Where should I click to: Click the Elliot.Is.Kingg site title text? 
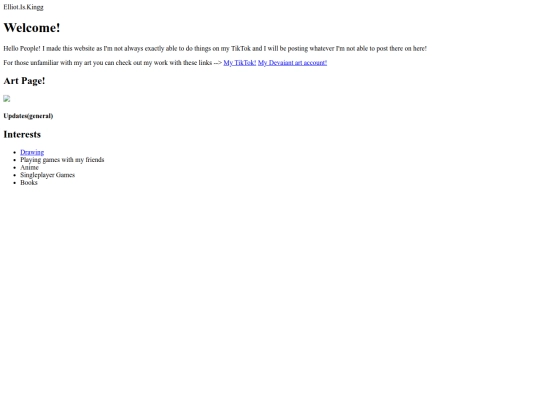coord(23,7)
